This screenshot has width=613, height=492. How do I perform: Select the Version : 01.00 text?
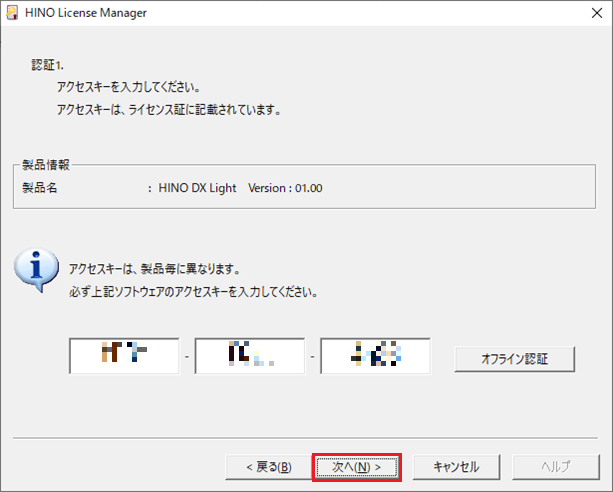coord(285,188)
